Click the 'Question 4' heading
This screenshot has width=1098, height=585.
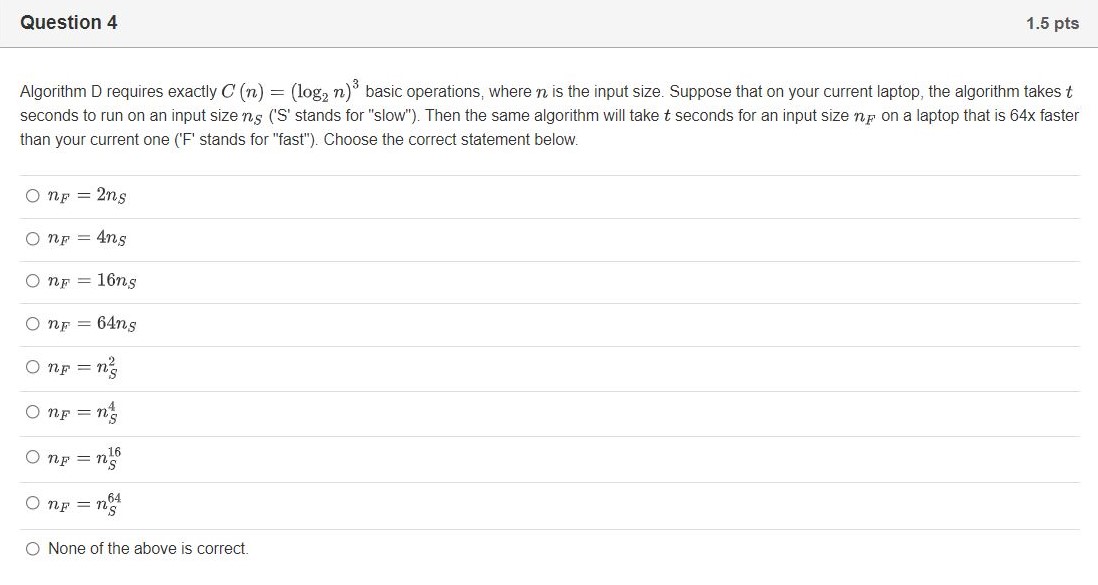(69, 22)
